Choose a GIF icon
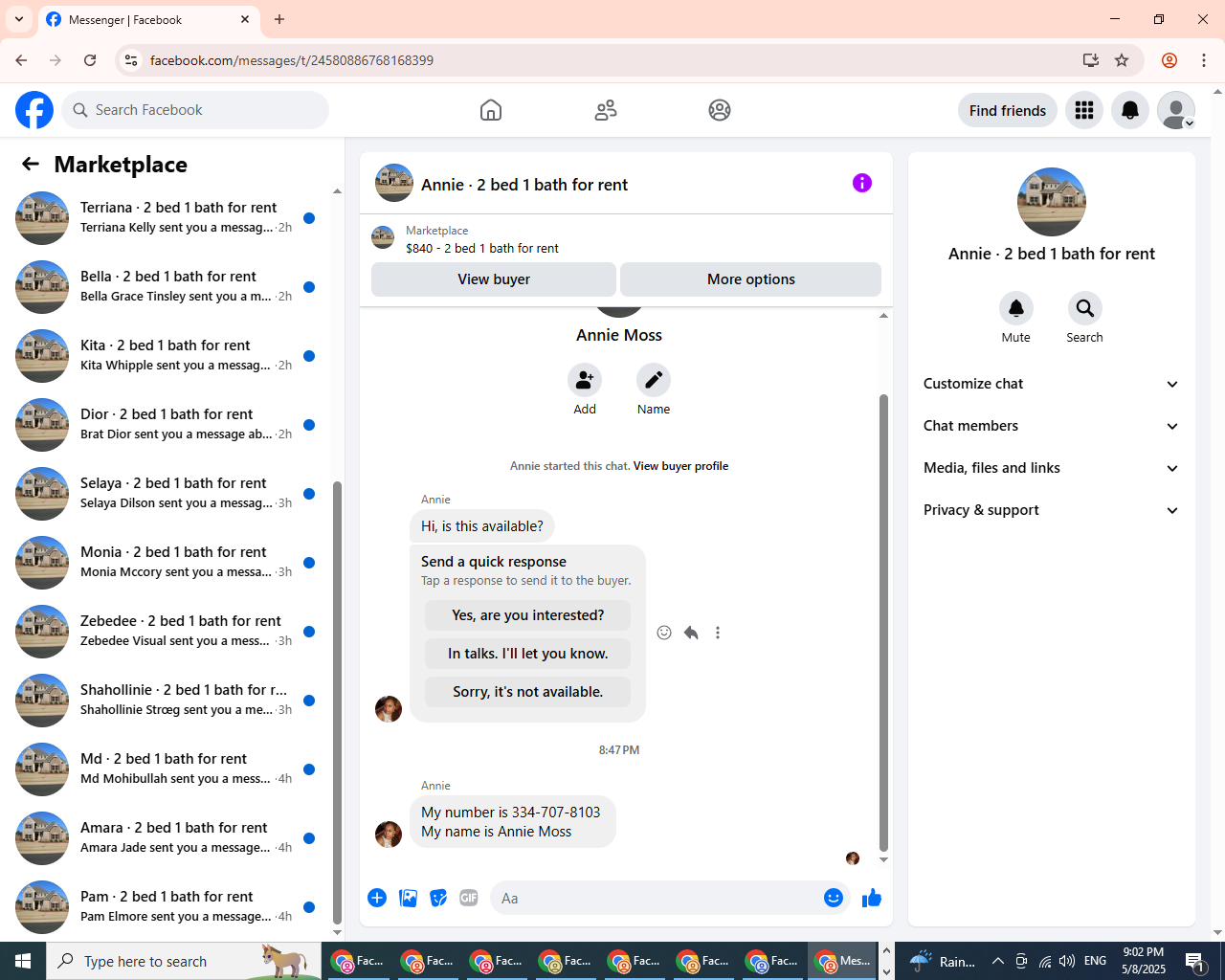This screenshot has height=980, width=1225. click(469, 898)
